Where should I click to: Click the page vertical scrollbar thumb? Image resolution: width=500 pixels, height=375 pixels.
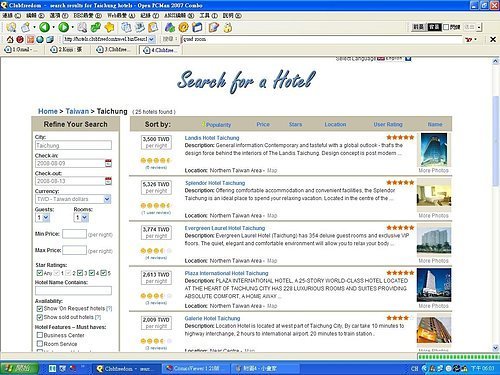496,142
